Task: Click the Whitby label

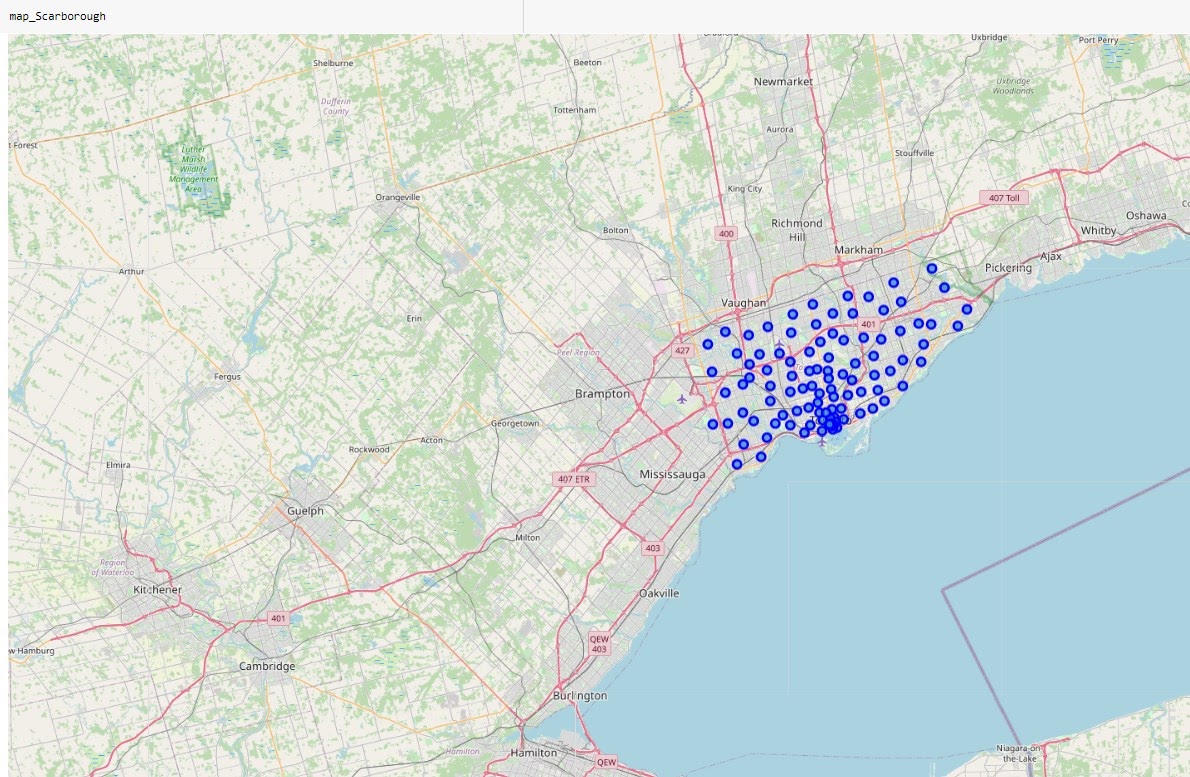Action: pyautogui.click(x=1098, y=231)
